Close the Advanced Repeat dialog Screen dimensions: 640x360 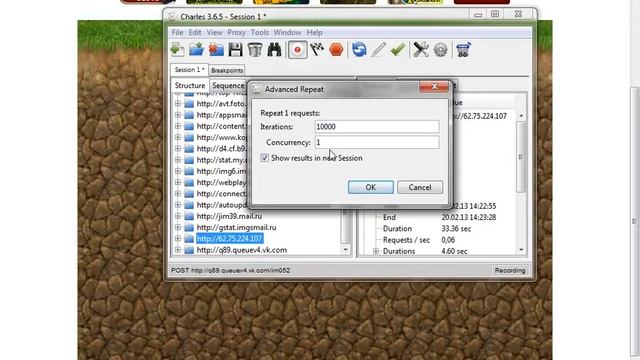434,87
